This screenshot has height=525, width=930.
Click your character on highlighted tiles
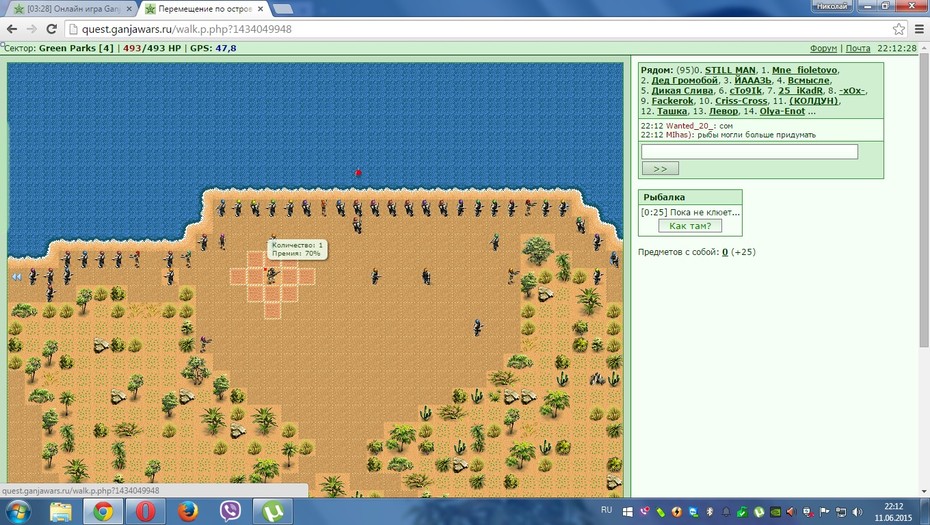pos(272,275)
